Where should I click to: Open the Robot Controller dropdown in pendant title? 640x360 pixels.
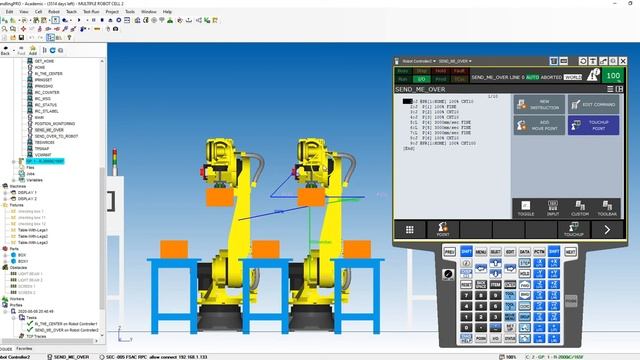click(x=419, y=61)
